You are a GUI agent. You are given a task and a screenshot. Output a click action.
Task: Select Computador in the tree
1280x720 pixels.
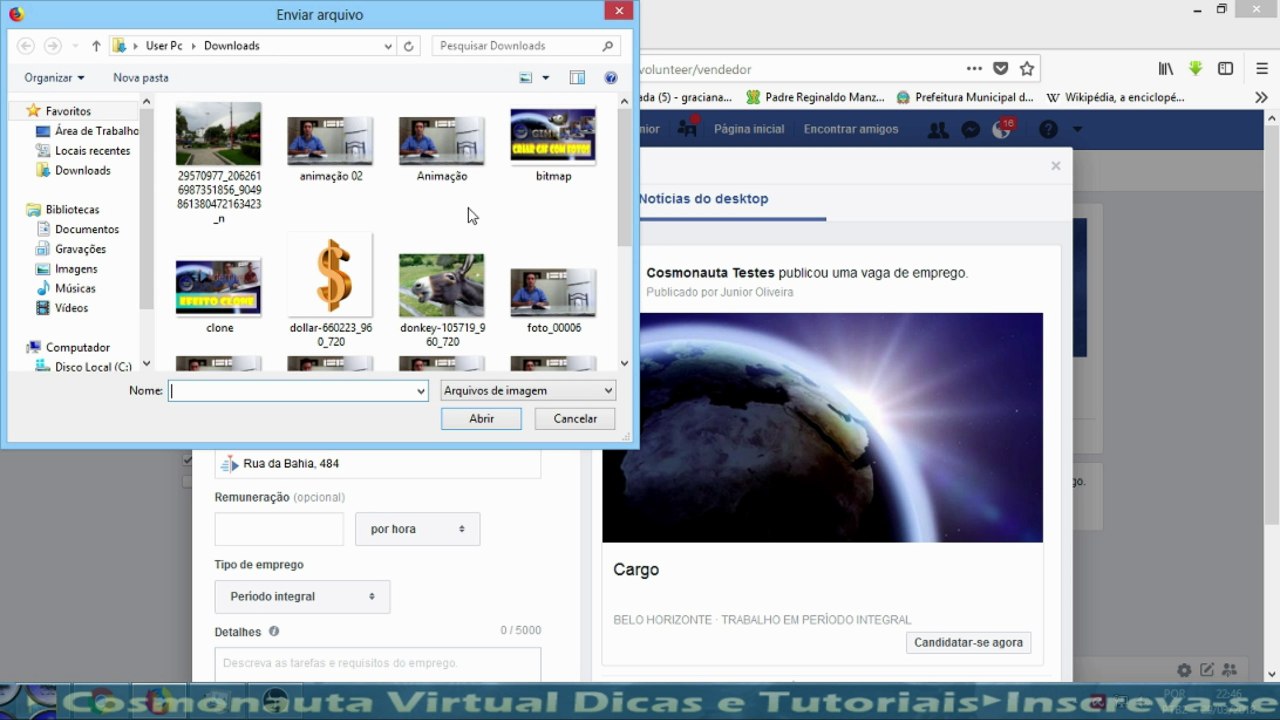(x=77, y=348)
